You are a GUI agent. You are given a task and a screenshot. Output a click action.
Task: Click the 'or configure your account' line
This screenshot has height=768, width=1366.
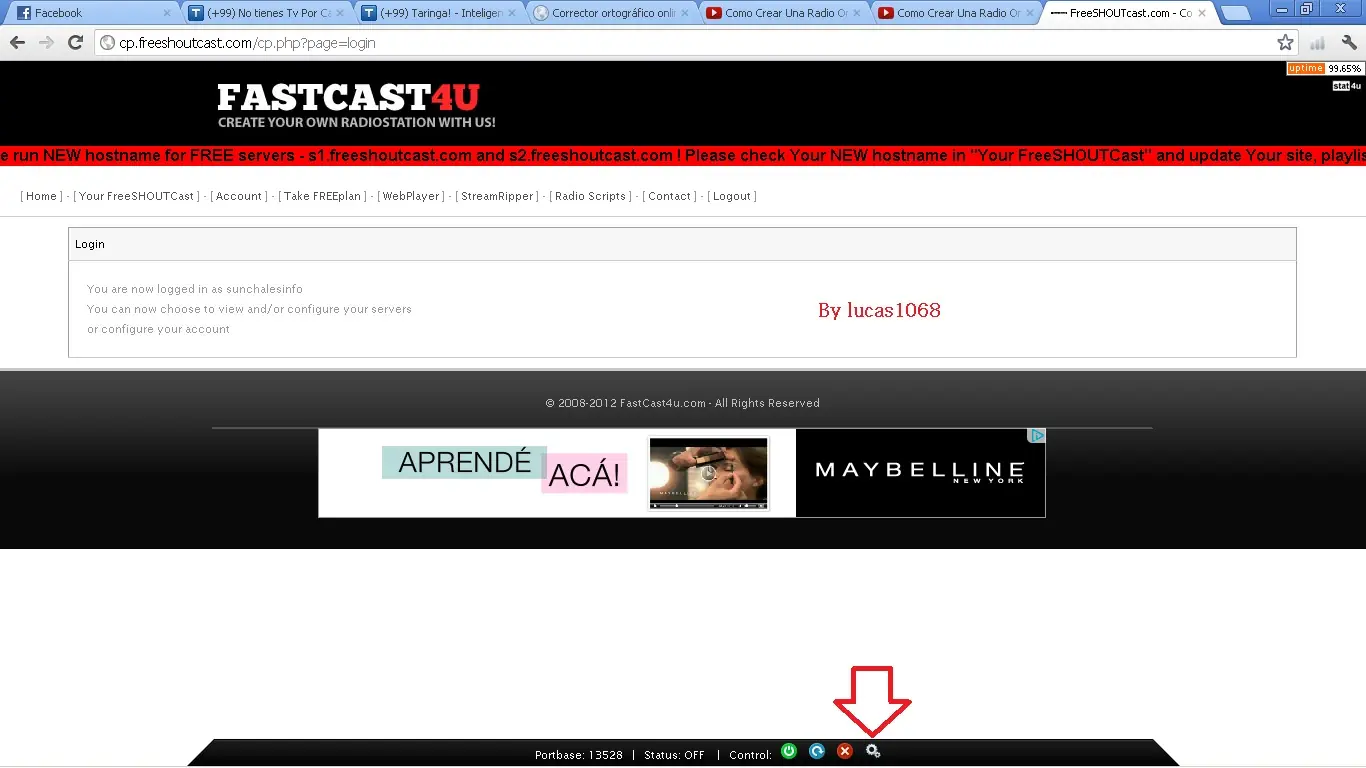[x=158, y=329]
